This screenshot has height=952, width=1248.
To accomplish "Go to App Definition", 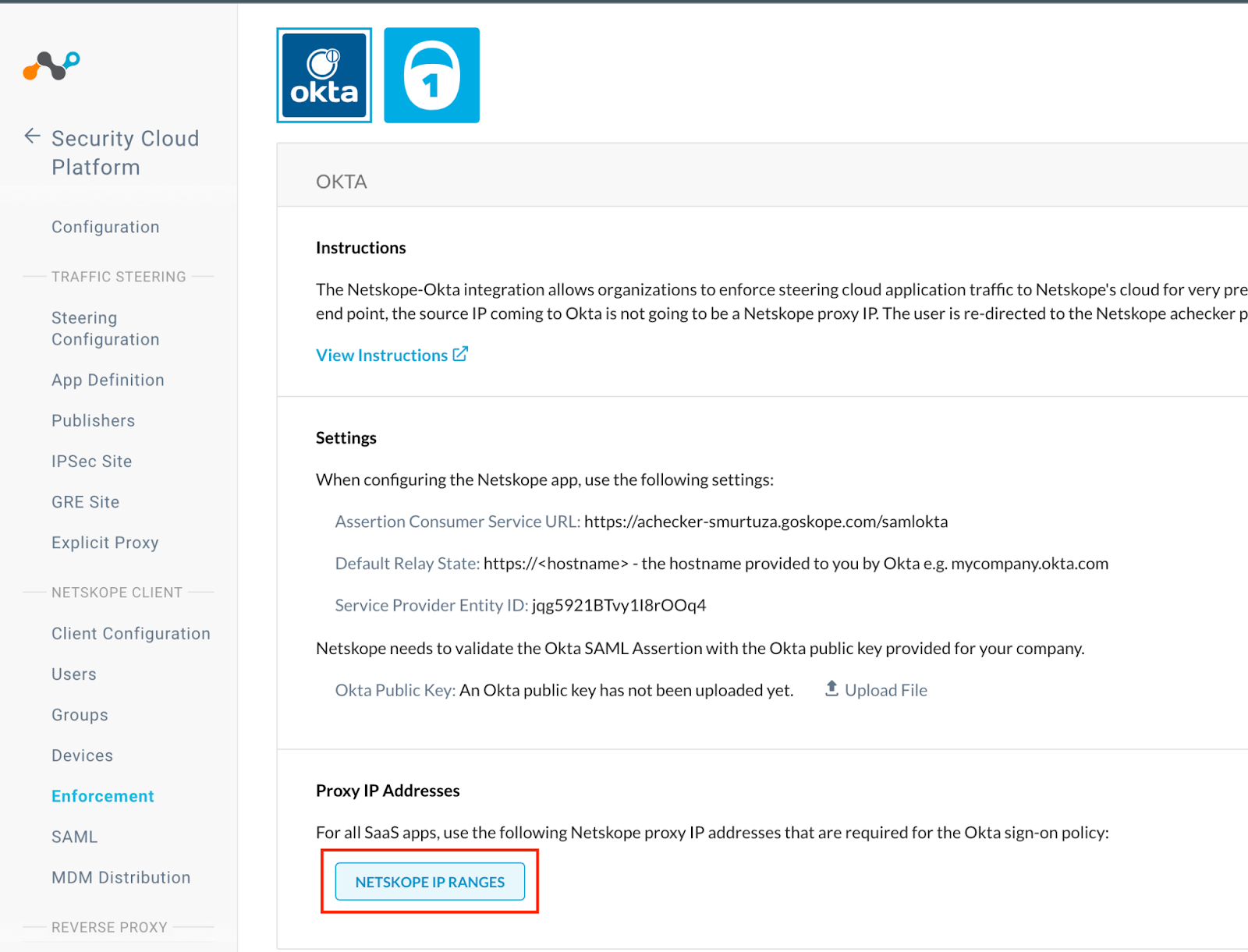I will coord(108,380).
